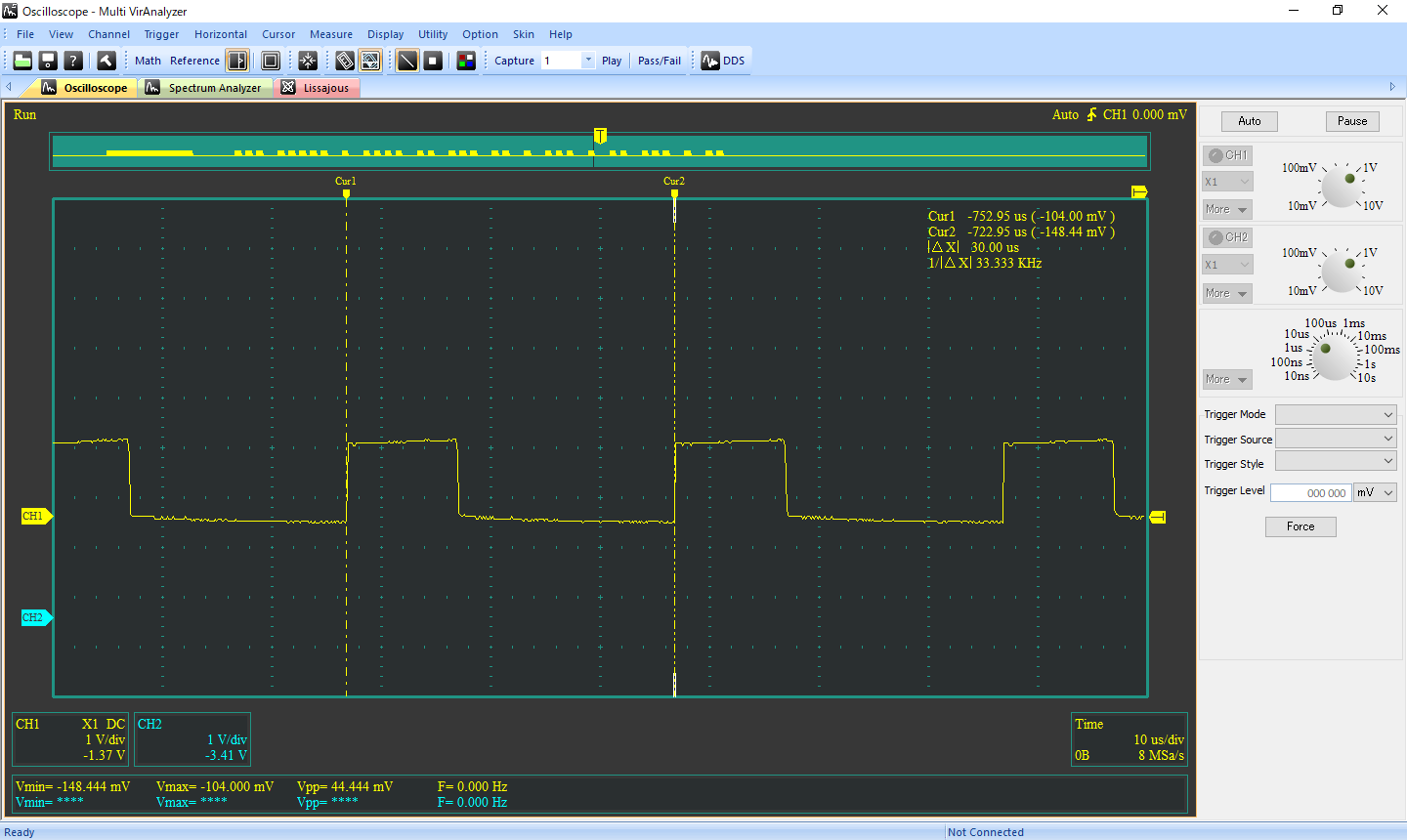Switch to the Spectrum Analyzer tab
The image size is (1407, 840).
(205, 88)
